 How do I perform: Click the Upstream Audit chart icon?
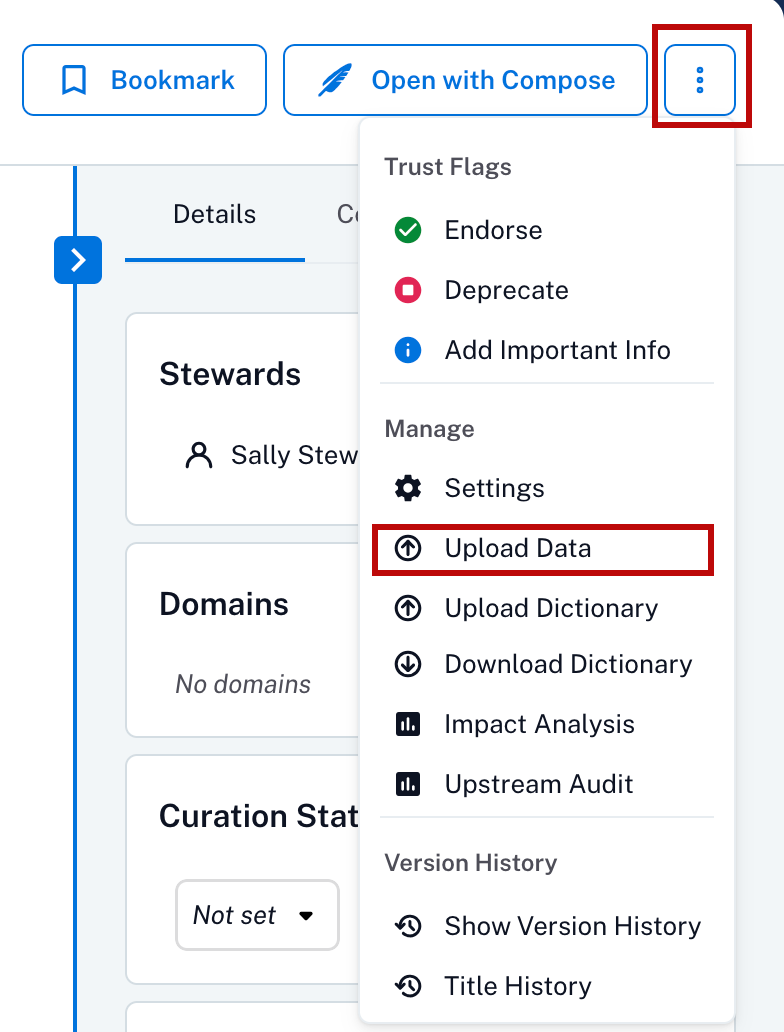(407, 785)
